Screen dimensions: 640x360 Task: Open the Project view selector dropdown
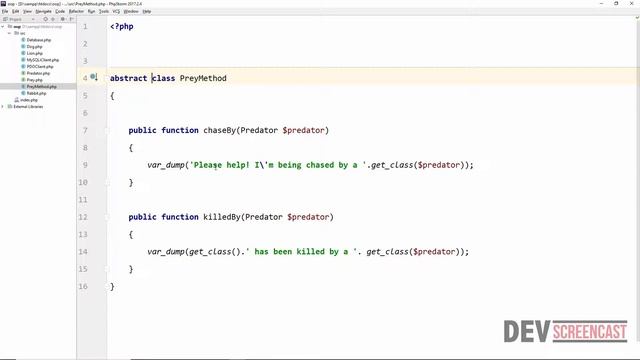[x=19, y=19]
